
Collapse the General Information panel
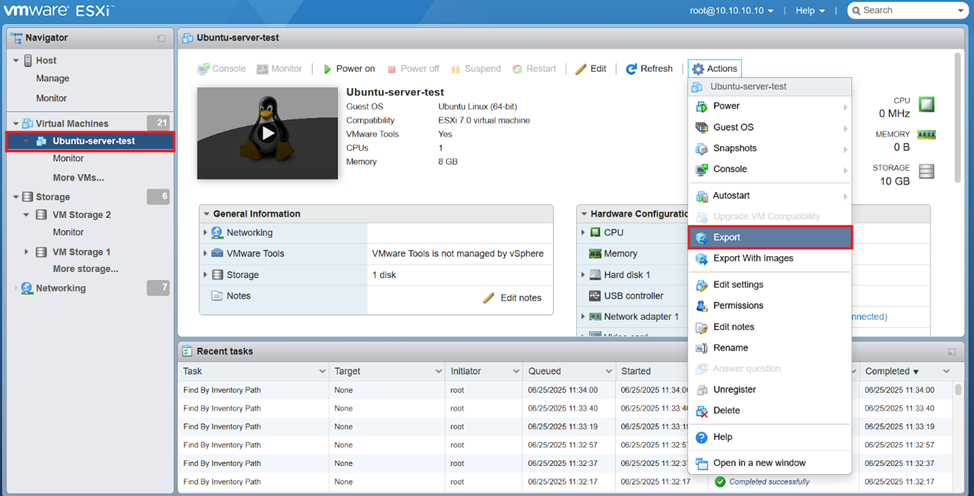(x=206, y=214)
